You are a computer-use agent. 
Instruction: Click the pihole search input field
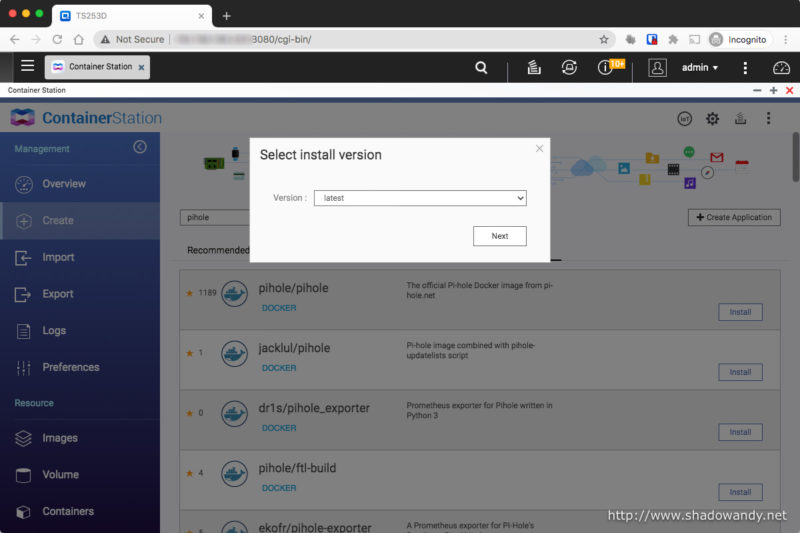[x=215, y=217]
